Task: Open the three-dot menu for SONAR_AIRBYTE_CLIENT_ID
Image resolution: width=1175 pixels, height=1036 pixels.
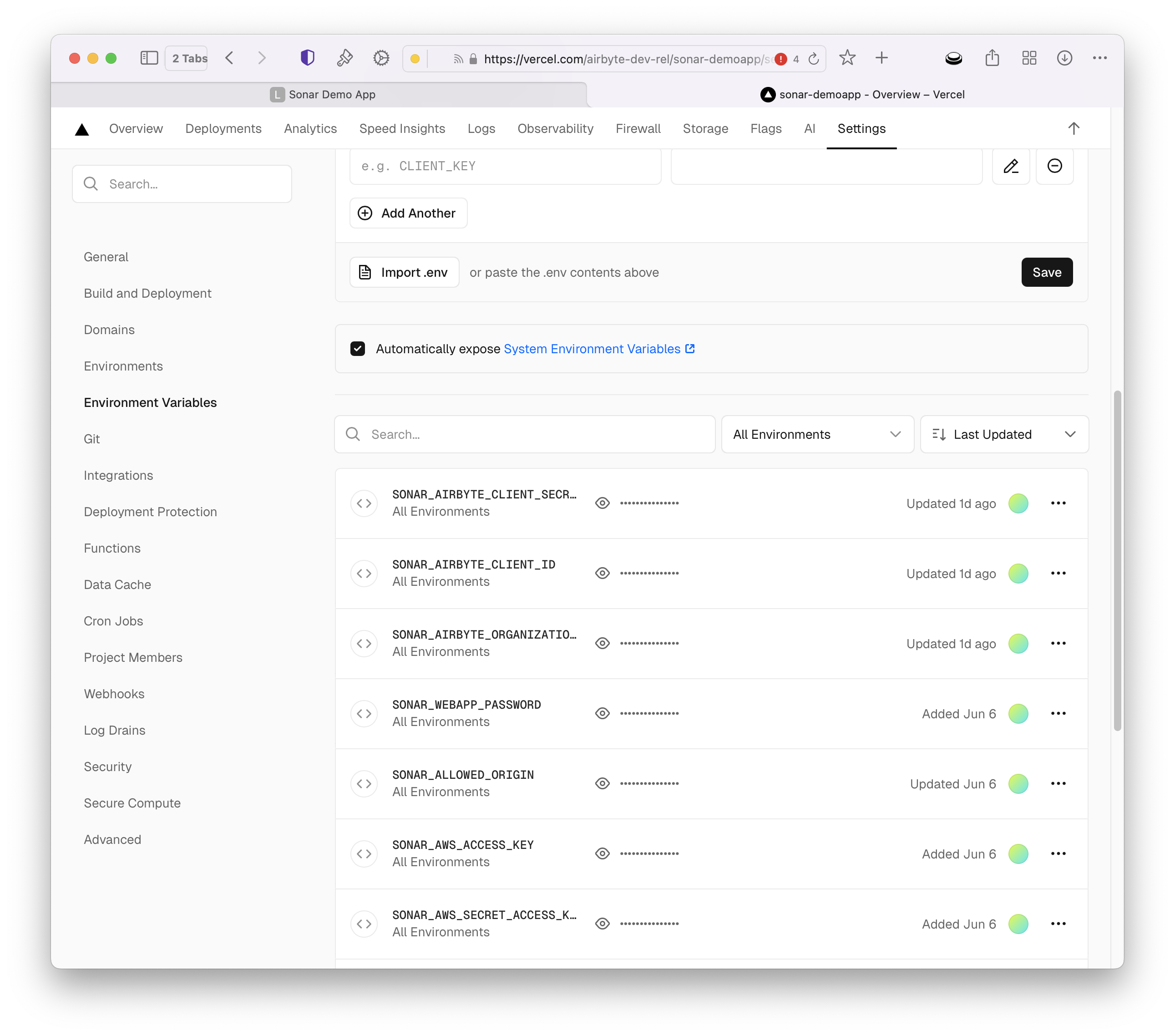Action: click(1057, 573)
